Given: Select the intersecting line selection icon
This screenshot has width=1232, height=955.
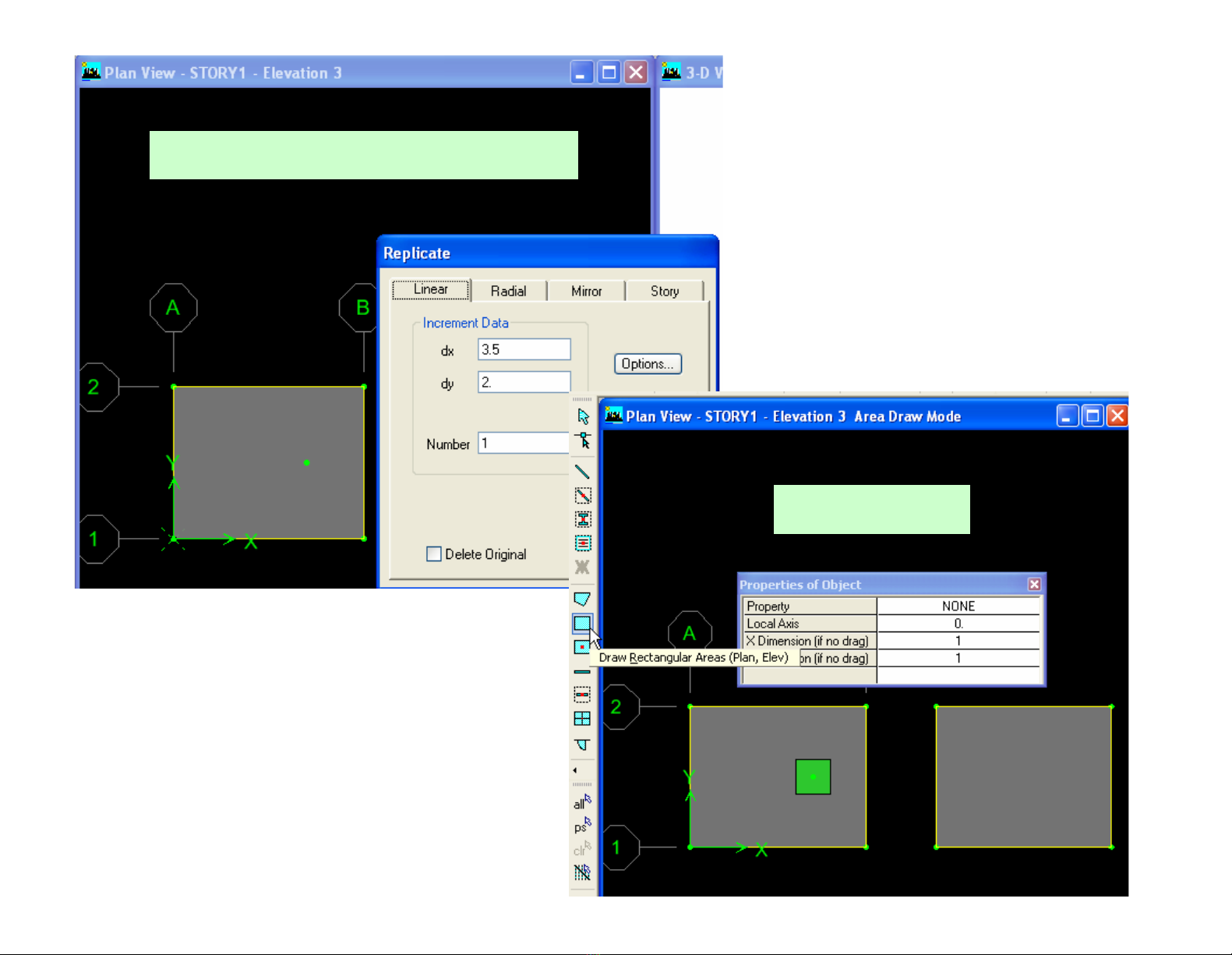Looking at the screenshot, I should [582, 872].
